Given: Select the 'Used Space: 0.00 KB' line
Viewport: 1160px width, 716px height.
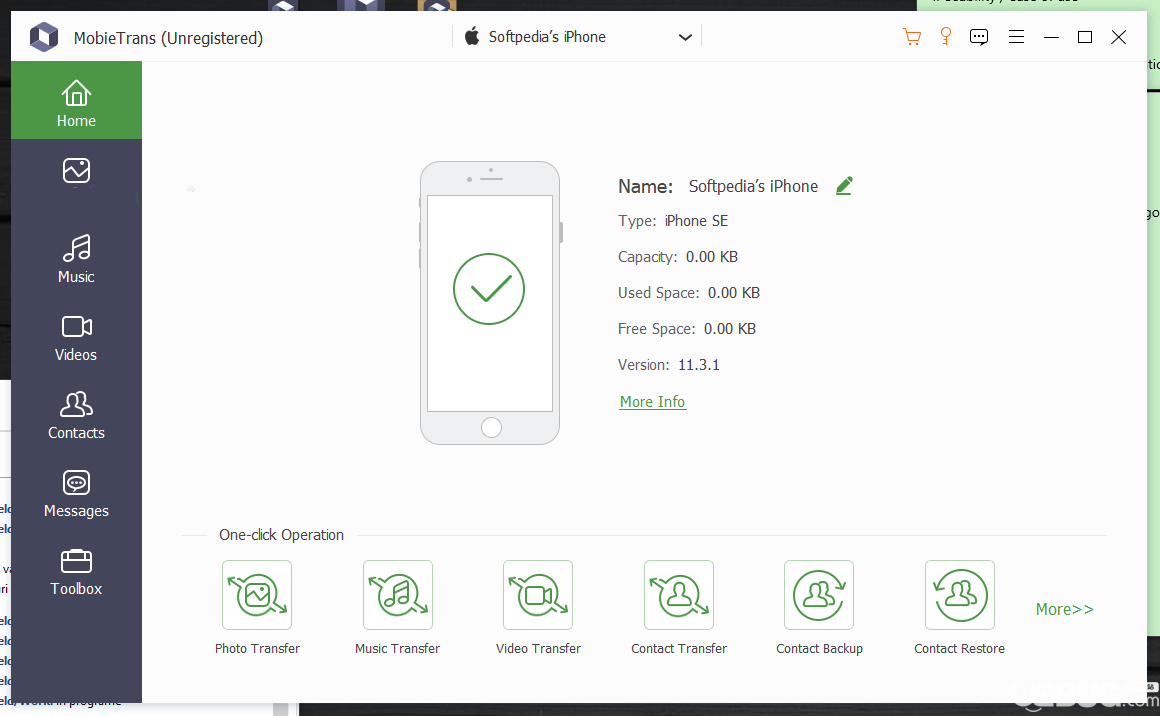Looking at the screenshot, I should coord(689,293).
